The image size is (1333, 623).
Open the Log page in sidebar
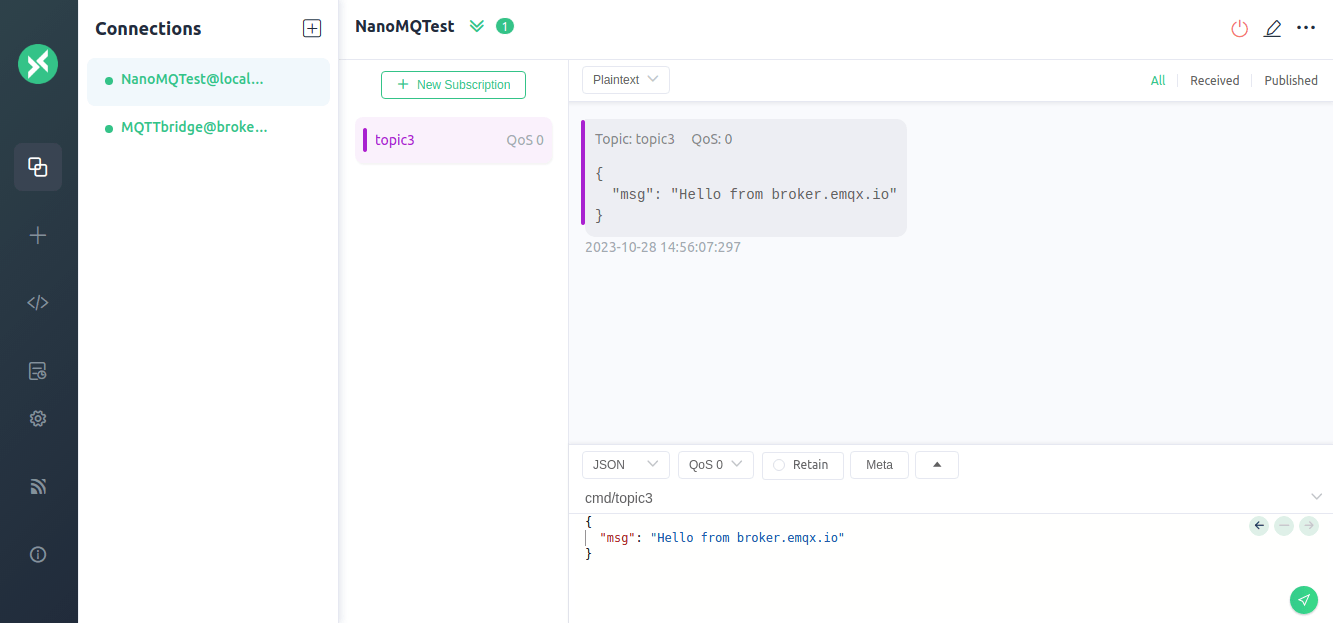[38, 371]
